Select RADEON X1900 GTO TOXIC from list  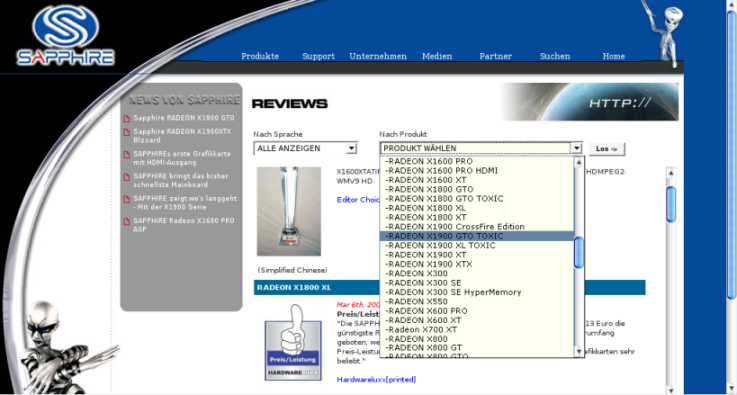point(477,236)
